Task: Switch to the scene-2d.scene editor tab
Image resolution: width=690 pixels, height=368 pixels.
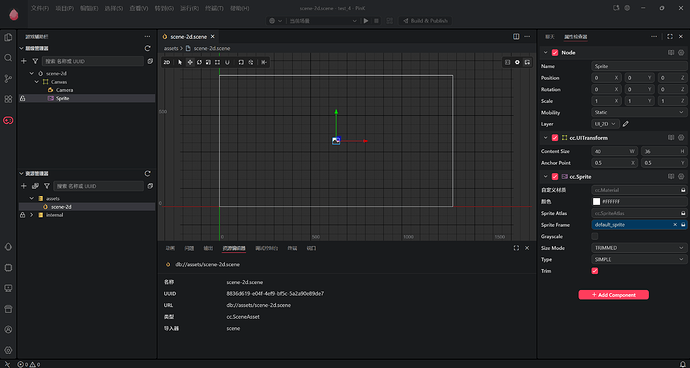Action: click(188, 37)
